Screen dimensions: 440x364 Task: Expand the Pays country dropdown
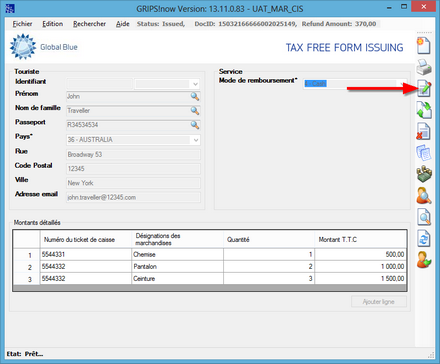coord(196,140)
